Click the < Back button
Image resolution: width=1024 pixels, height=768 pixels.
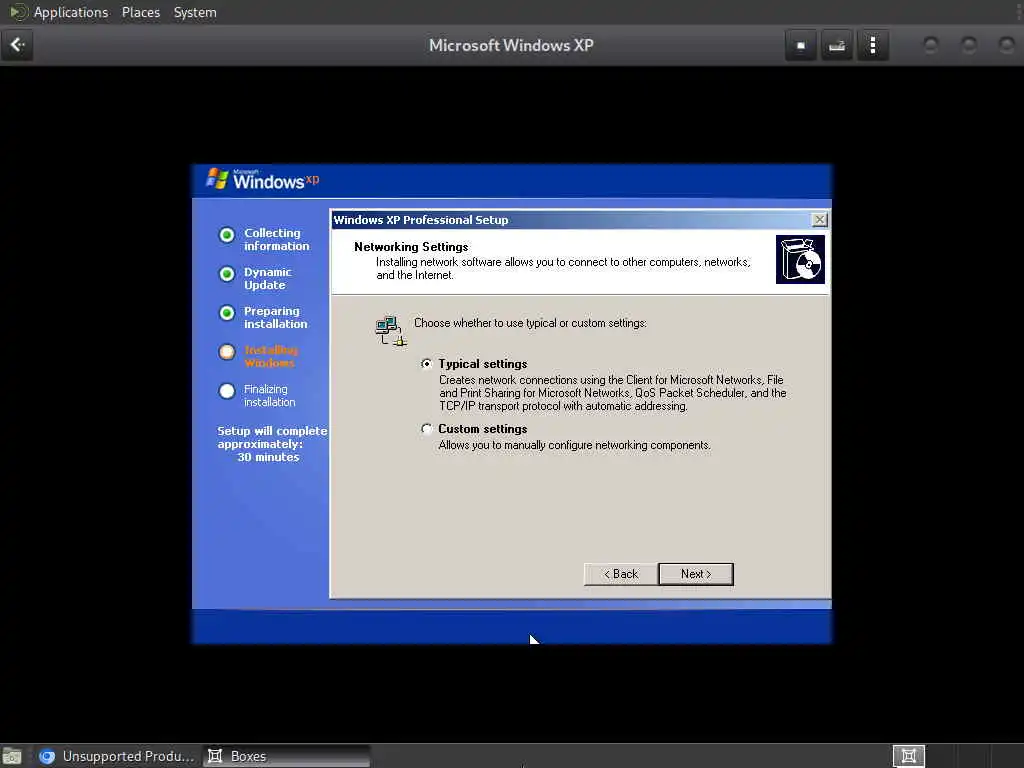(620, 574)
